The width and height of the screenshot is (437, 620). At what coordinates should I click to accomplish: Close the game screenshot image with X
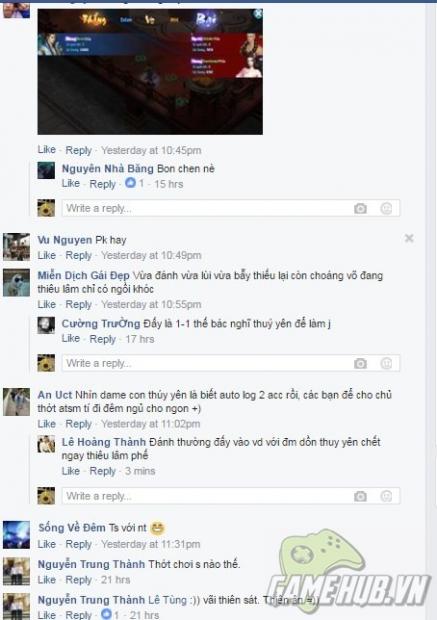point(257,13)
